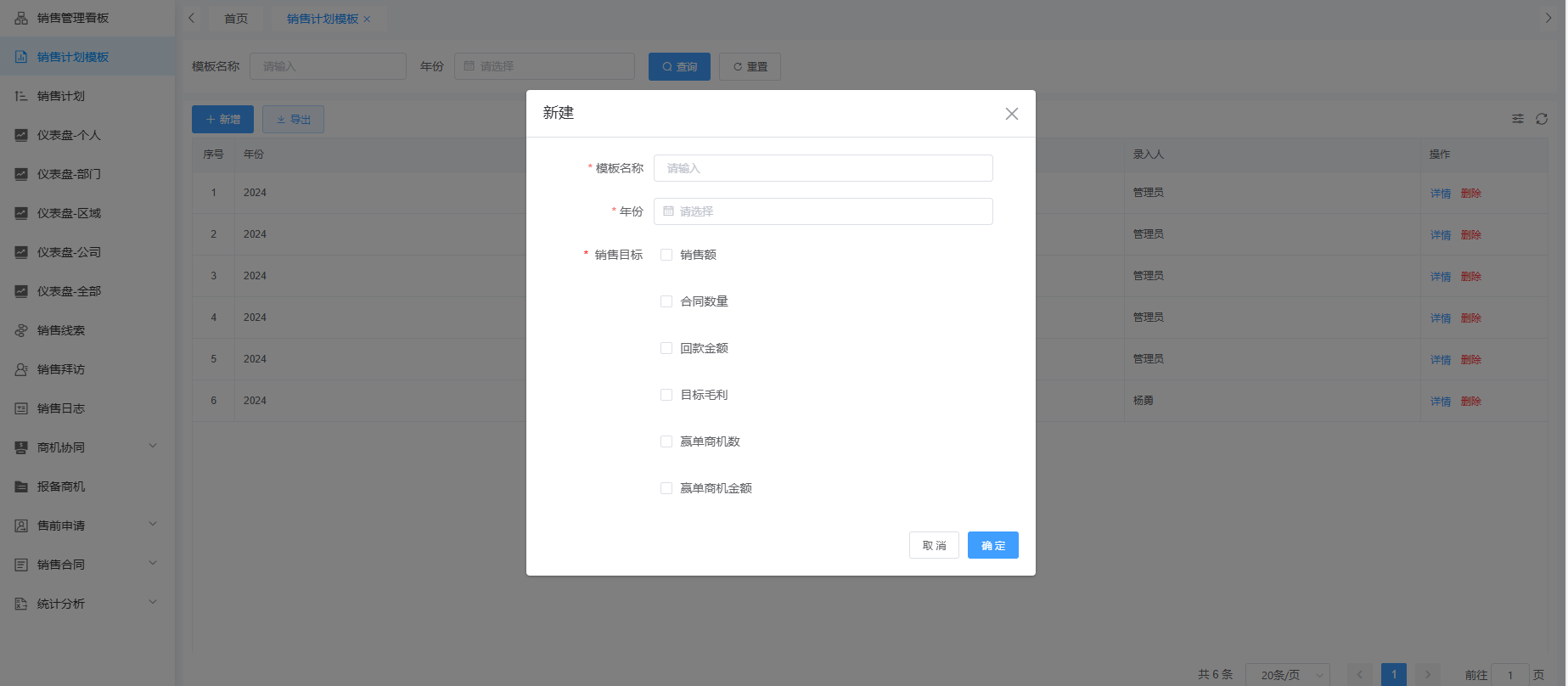Open the 20条/页 page size dropdown
This screenshot has width=1568, height=686.
1287,675
